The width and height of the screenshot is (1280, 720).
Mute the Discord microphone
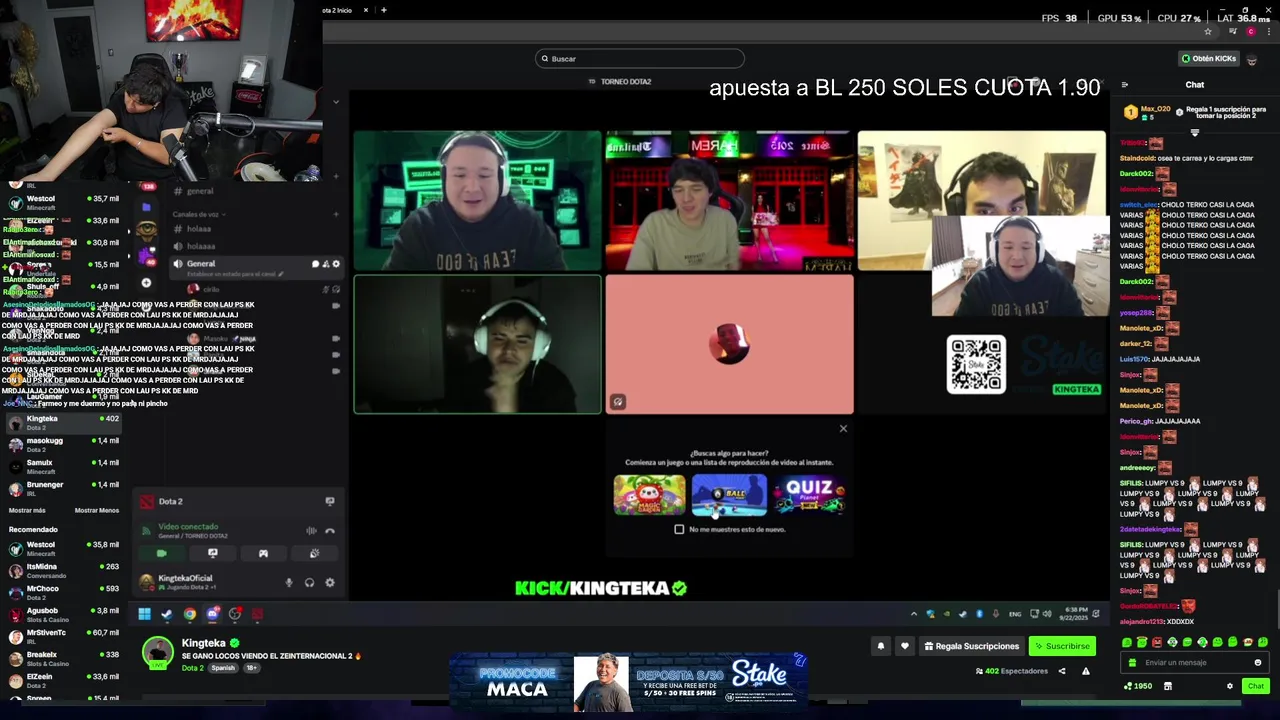[289, 582]
